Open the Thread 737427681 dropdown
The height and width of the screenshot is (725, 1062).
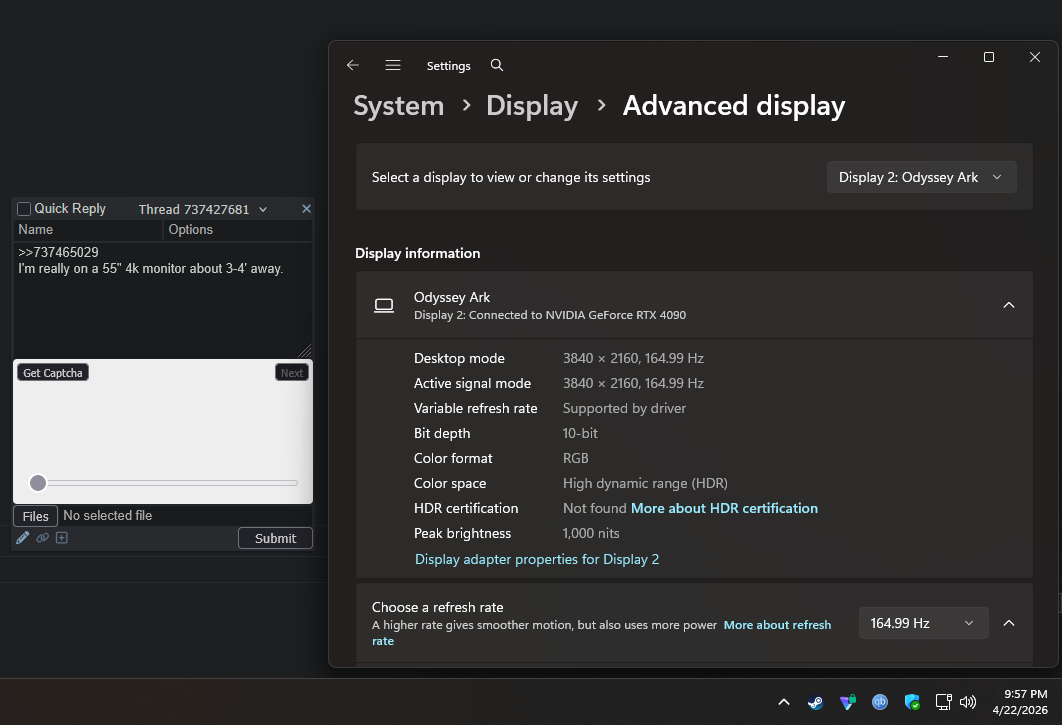203,209
